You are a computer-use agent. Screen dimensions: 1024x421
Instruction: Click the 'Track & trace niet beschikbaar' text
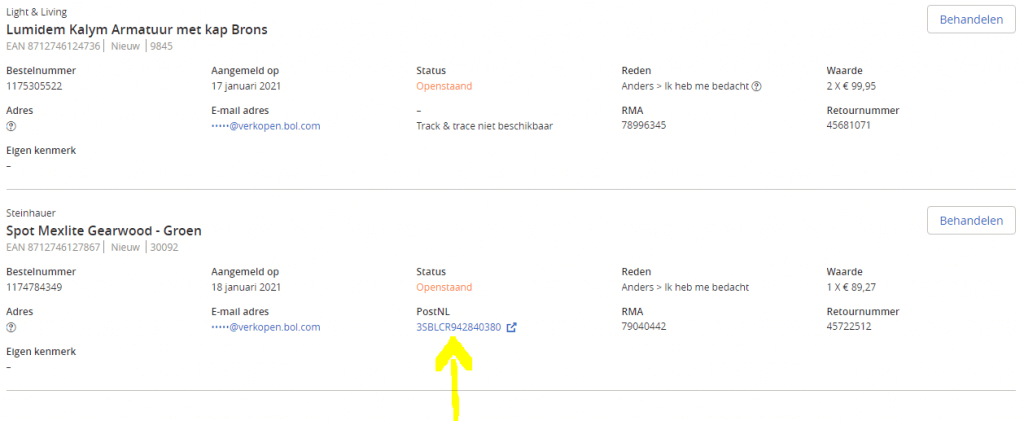[x=484, y=126]
